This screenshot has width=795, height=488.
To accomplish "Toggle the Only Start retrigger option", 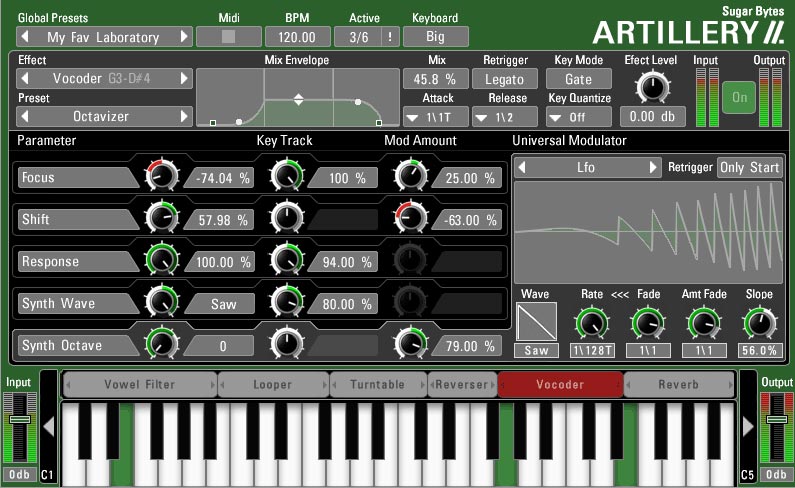I will (x=749, y=167).
